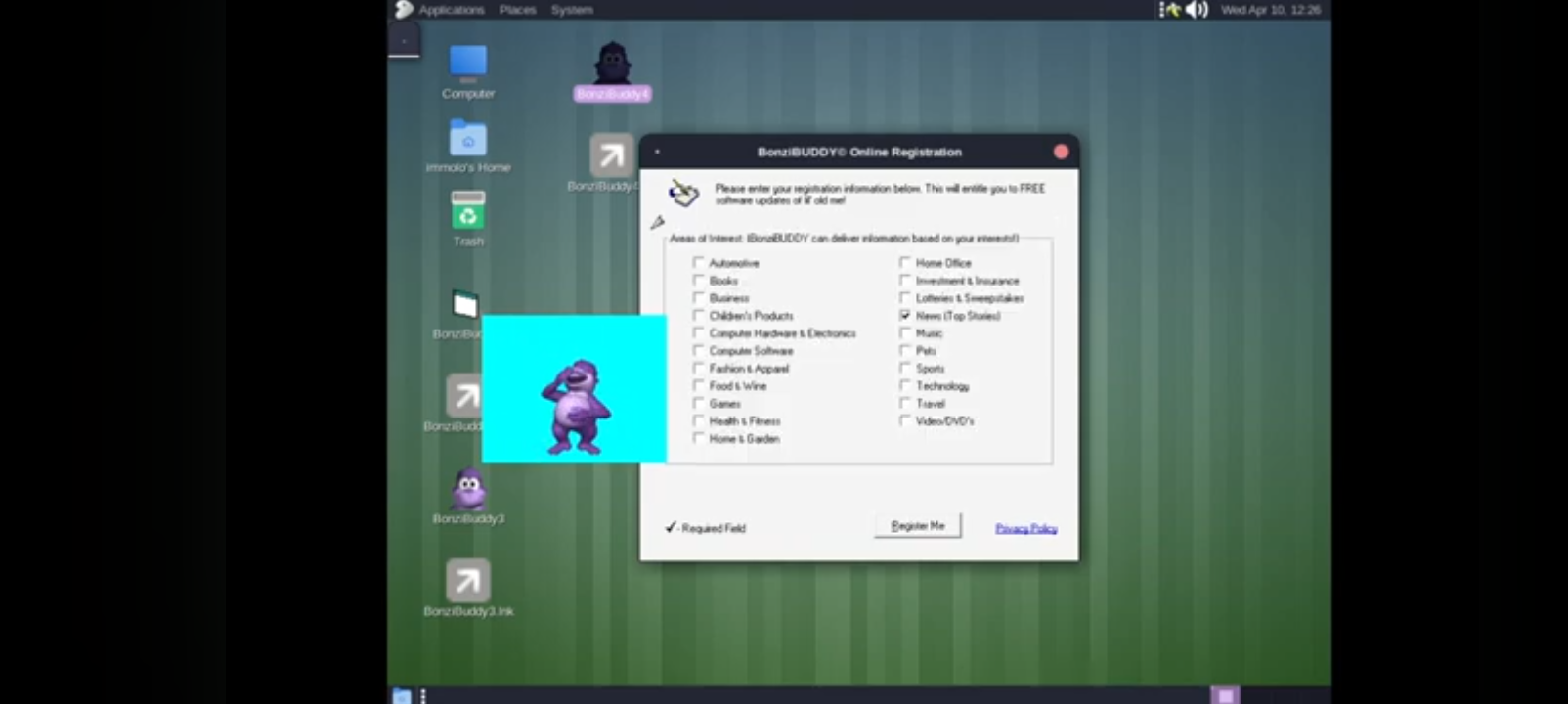
Task: Select the shortcut icon beside the registration dialog title
Action: pos(611,155)
